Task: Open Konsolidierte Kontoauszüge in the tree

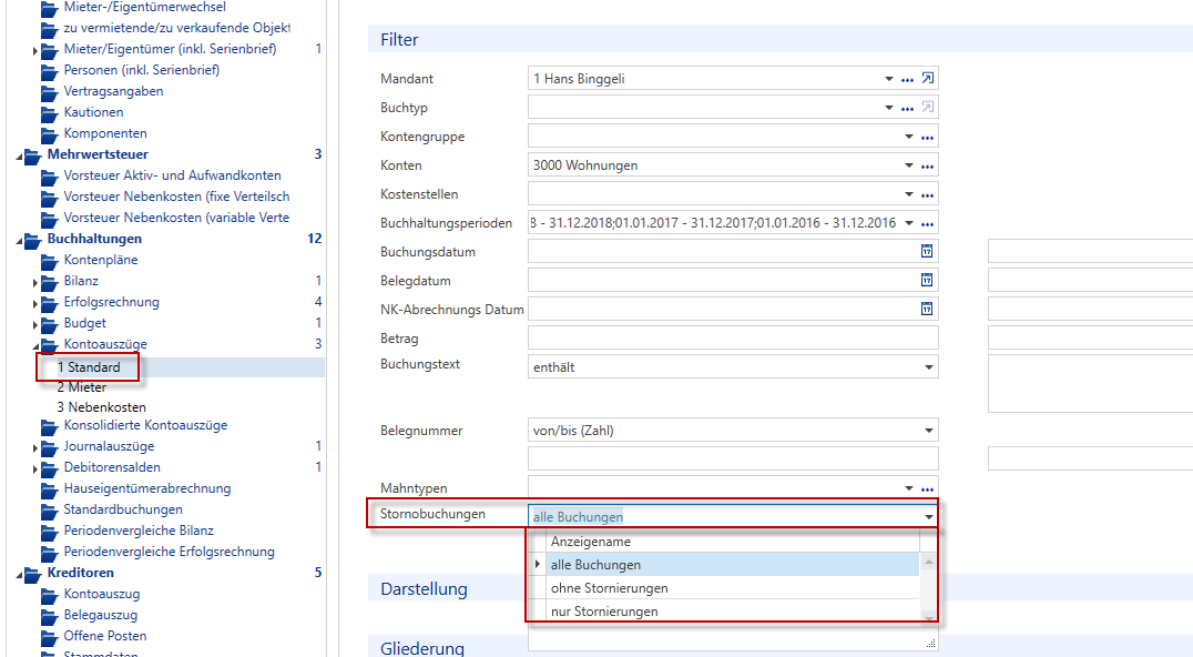Action: (x=145, y=425)
